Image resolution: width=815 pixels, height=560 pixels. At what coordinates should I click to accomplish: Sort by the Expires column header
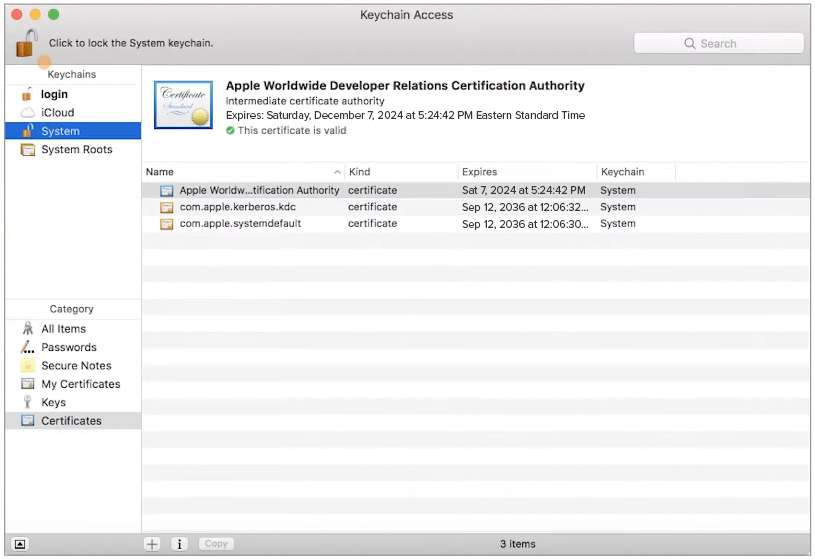tap(528, 172)
